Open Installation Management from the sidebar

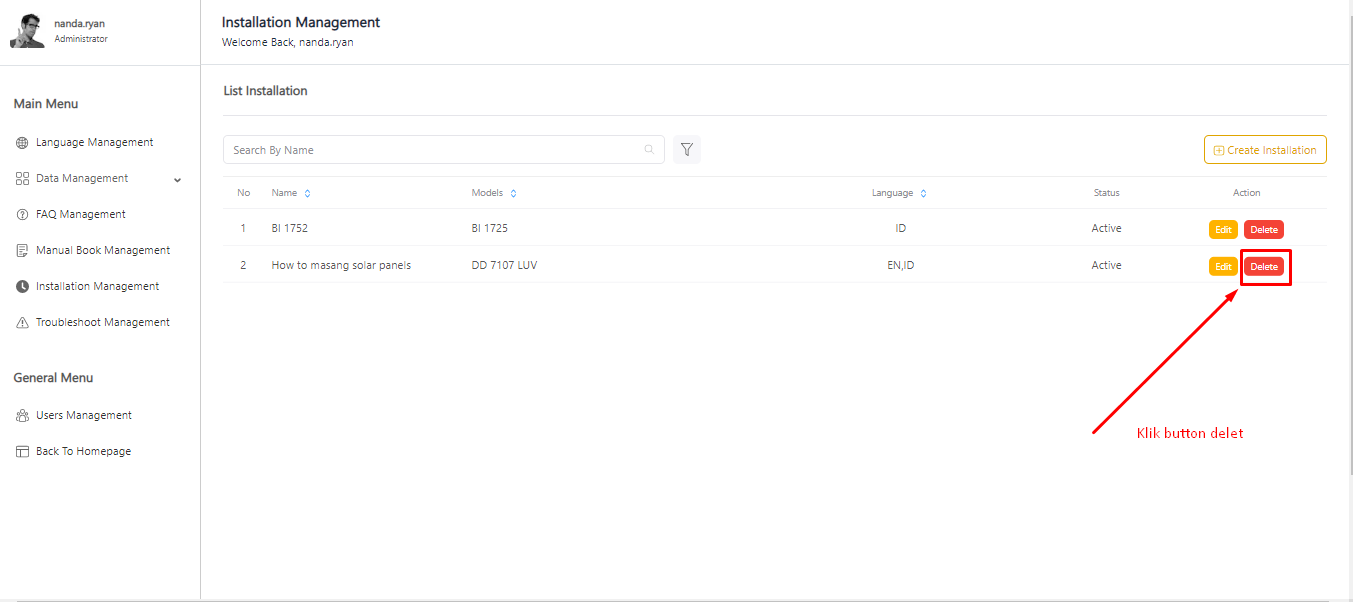97,287
